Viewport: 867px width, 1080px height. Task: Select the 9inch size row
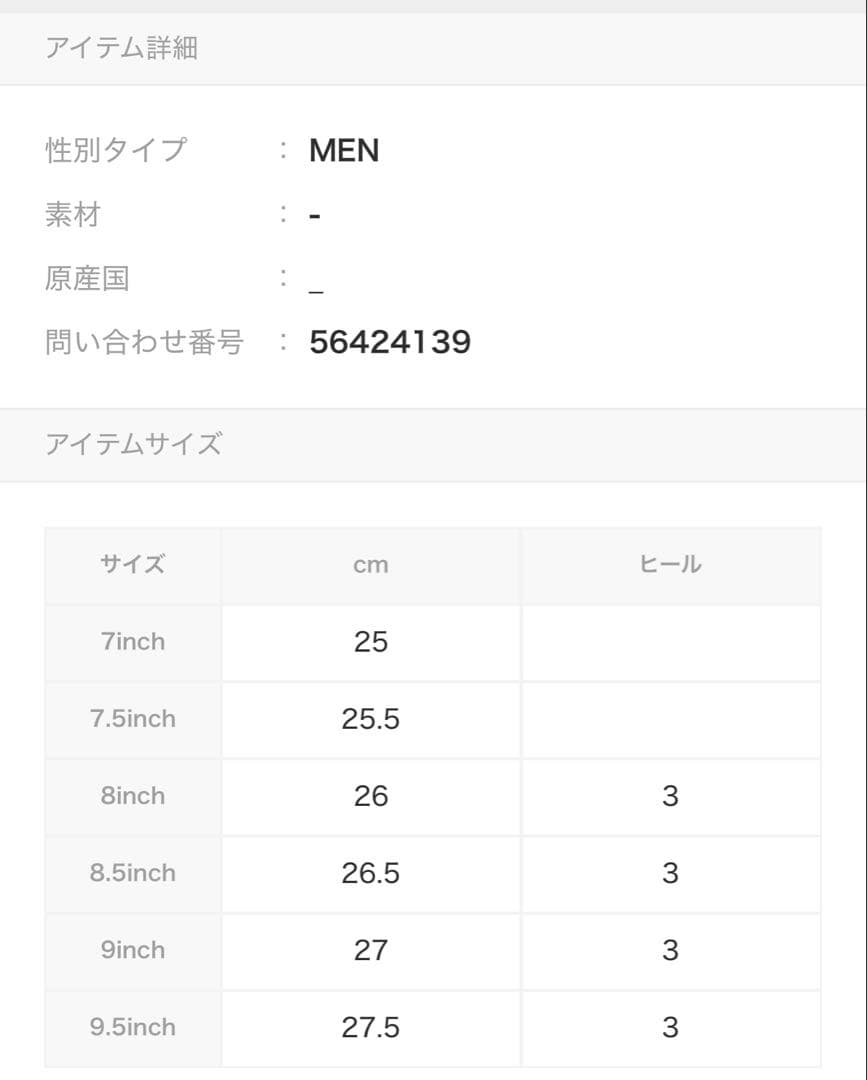[133, 950]
